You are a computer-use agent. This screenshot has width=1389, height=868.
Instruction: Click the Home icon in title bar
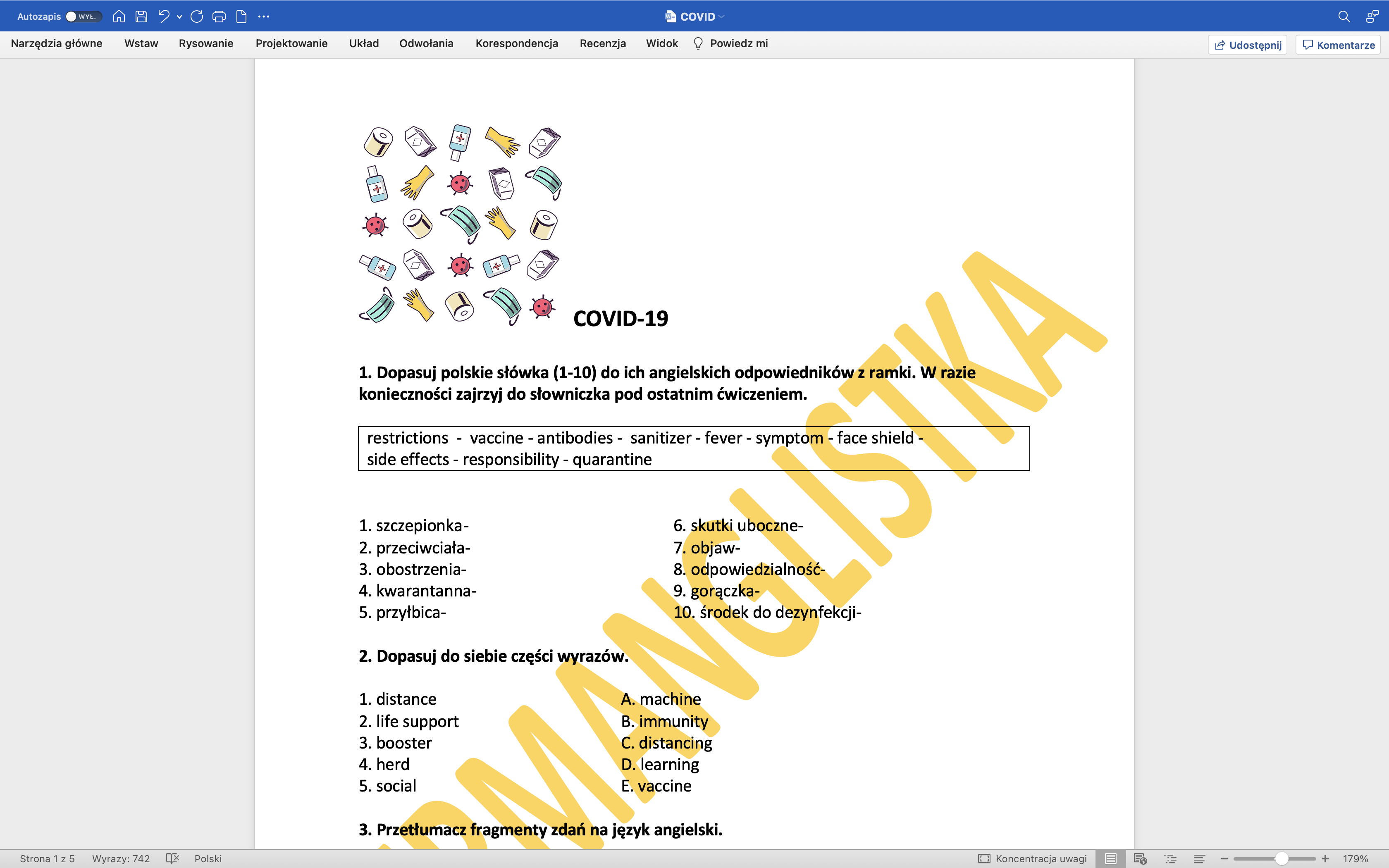(119, 17)
